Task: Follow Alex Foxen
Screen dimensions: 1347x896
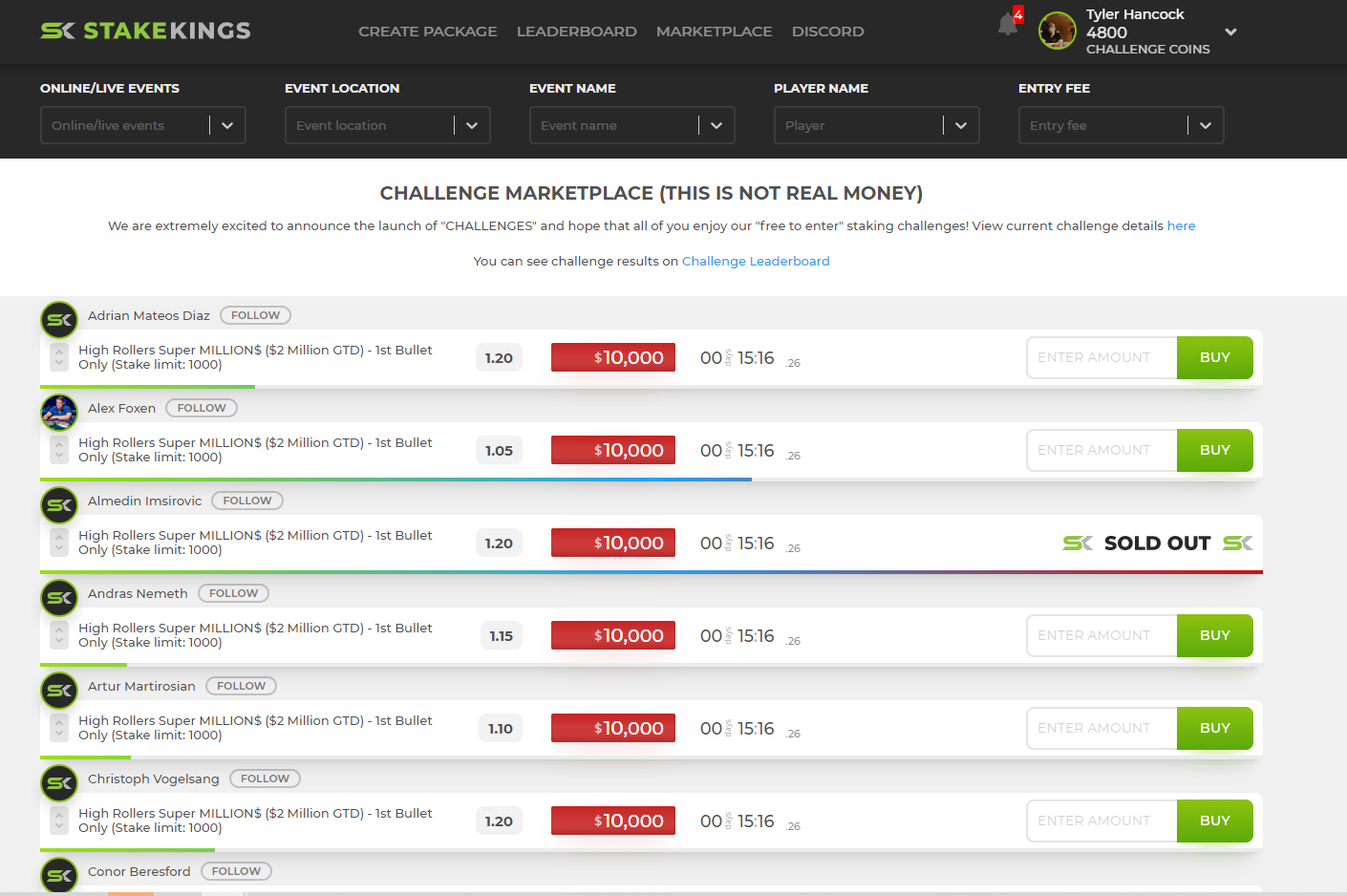Action: pyautogui.click(x=202, y=408)
